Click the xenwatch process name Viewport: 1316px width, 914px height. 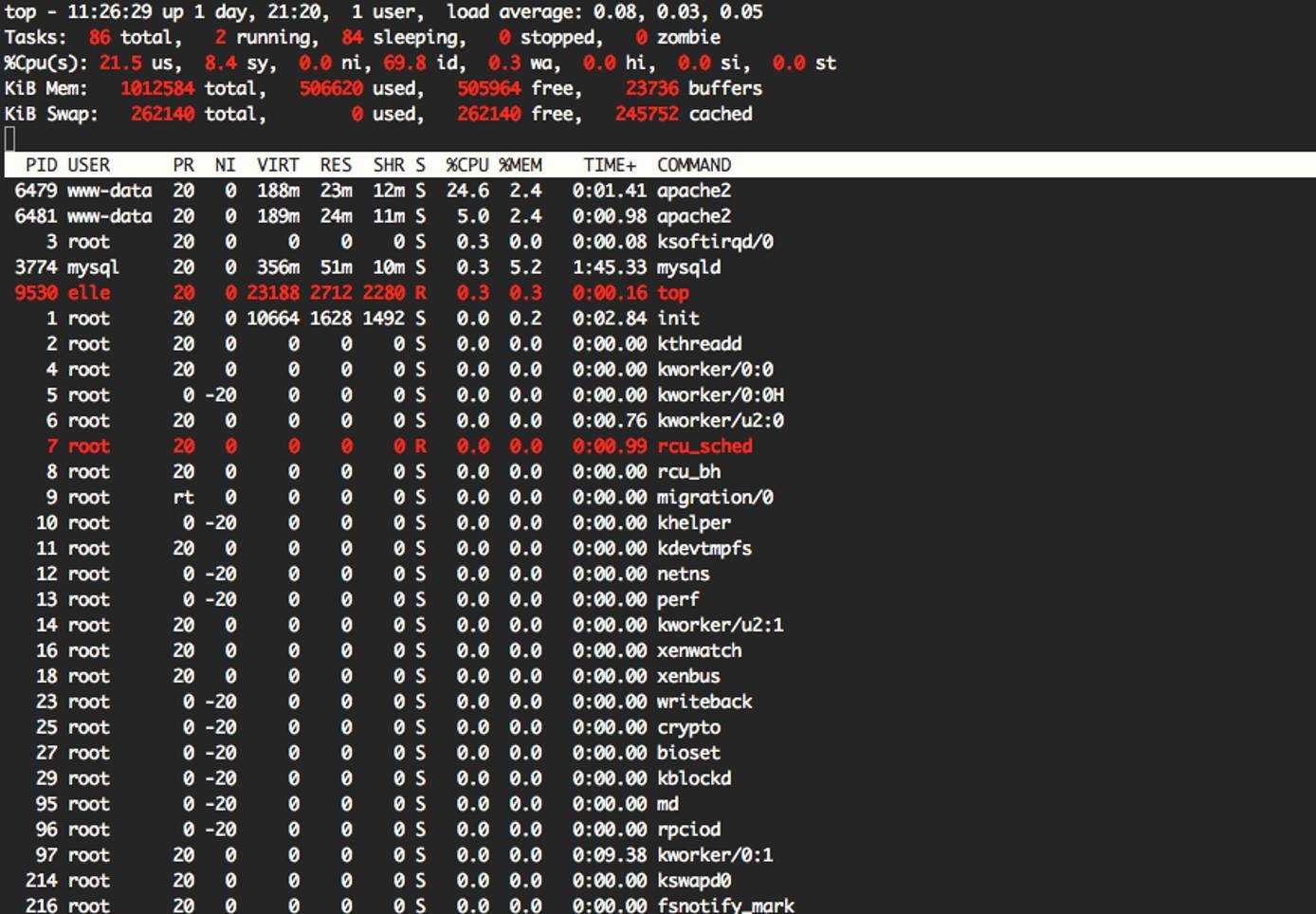pos(699,650)
